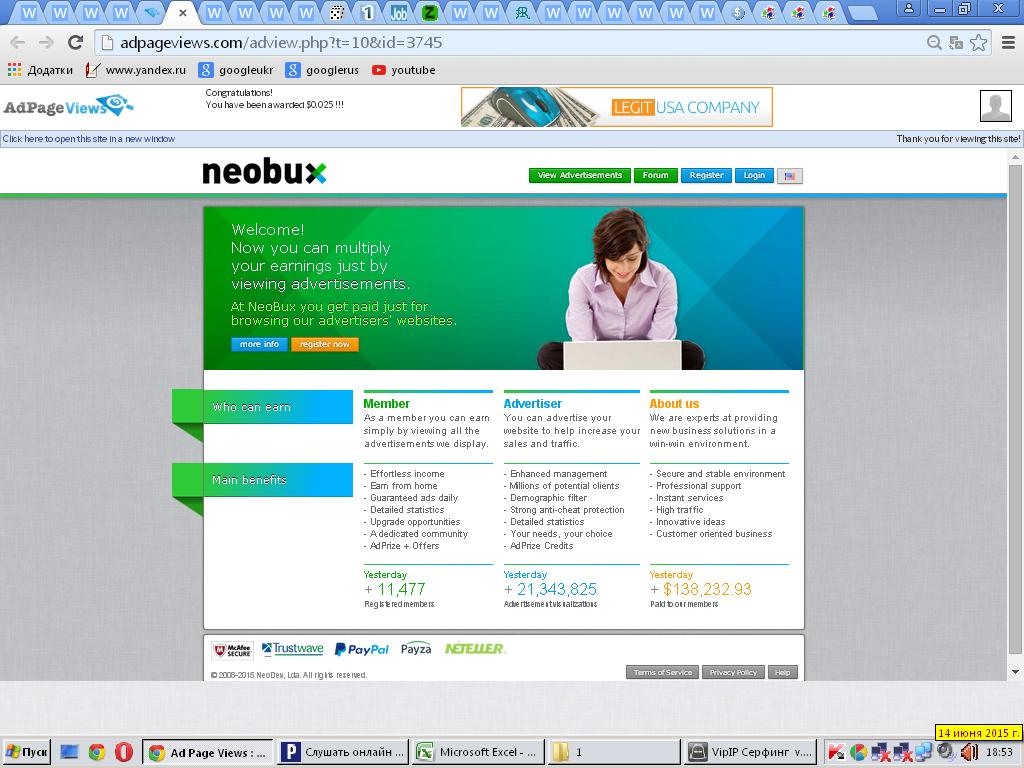
Task: Click the 'Advertiser' heading
Action: [x=532, y=404]
